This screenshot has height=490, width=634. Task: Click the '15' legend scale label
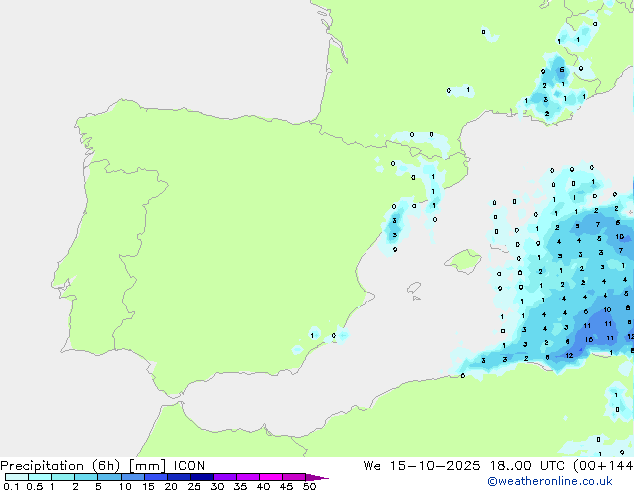coord(148,486)
